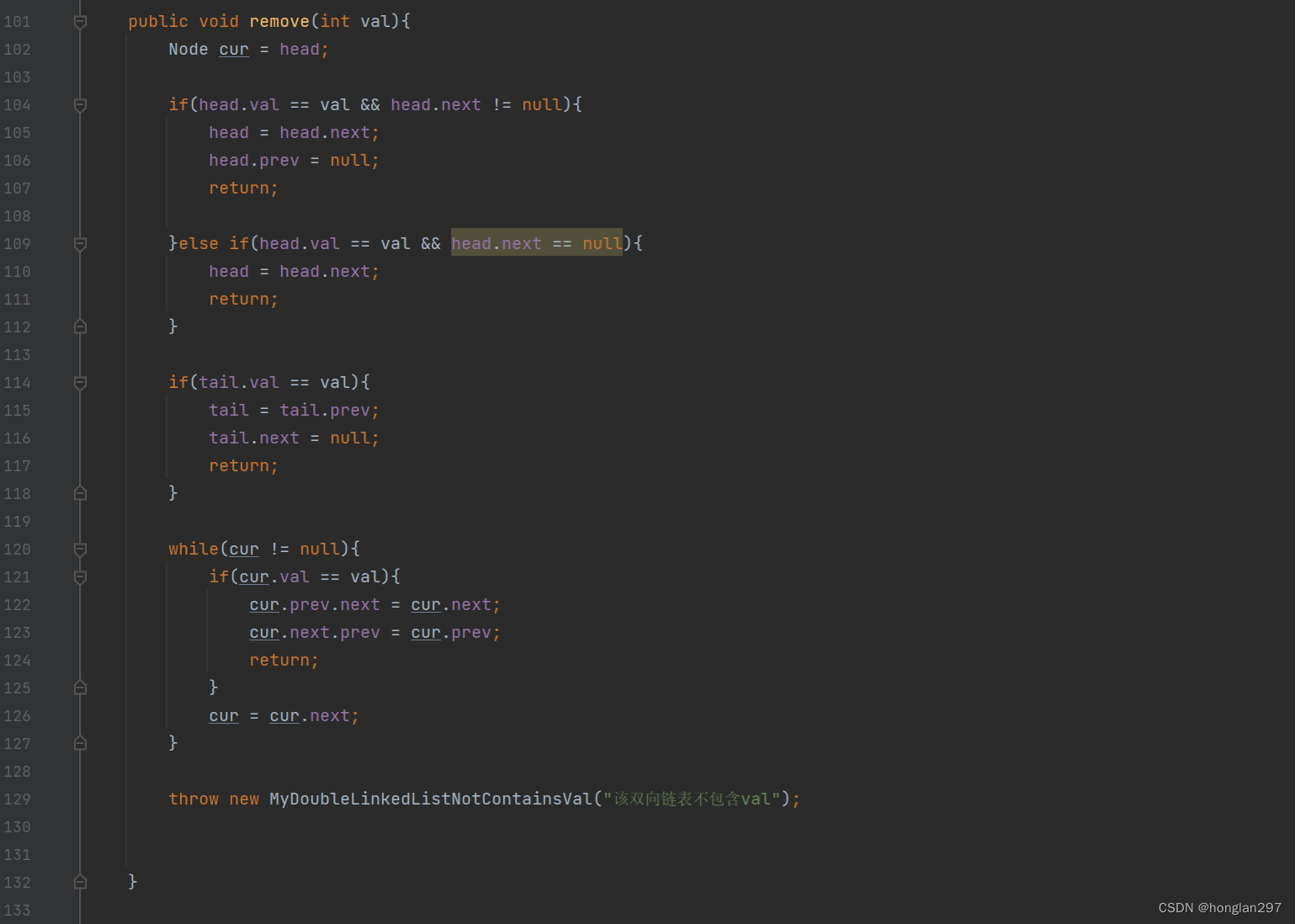Collapse the tail if block at line 114

[80, 383]
